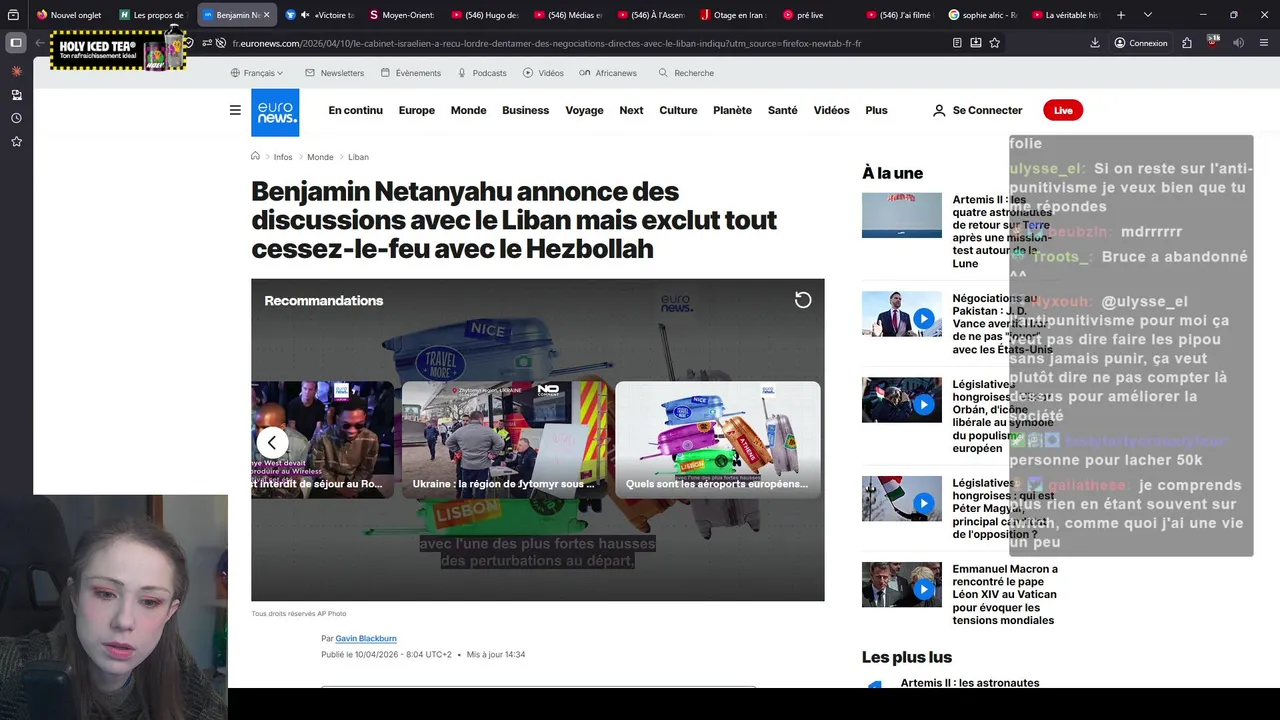Open the Vidéos main navigation item
This screenshot has width=1280, height=720.
[831, 110]
